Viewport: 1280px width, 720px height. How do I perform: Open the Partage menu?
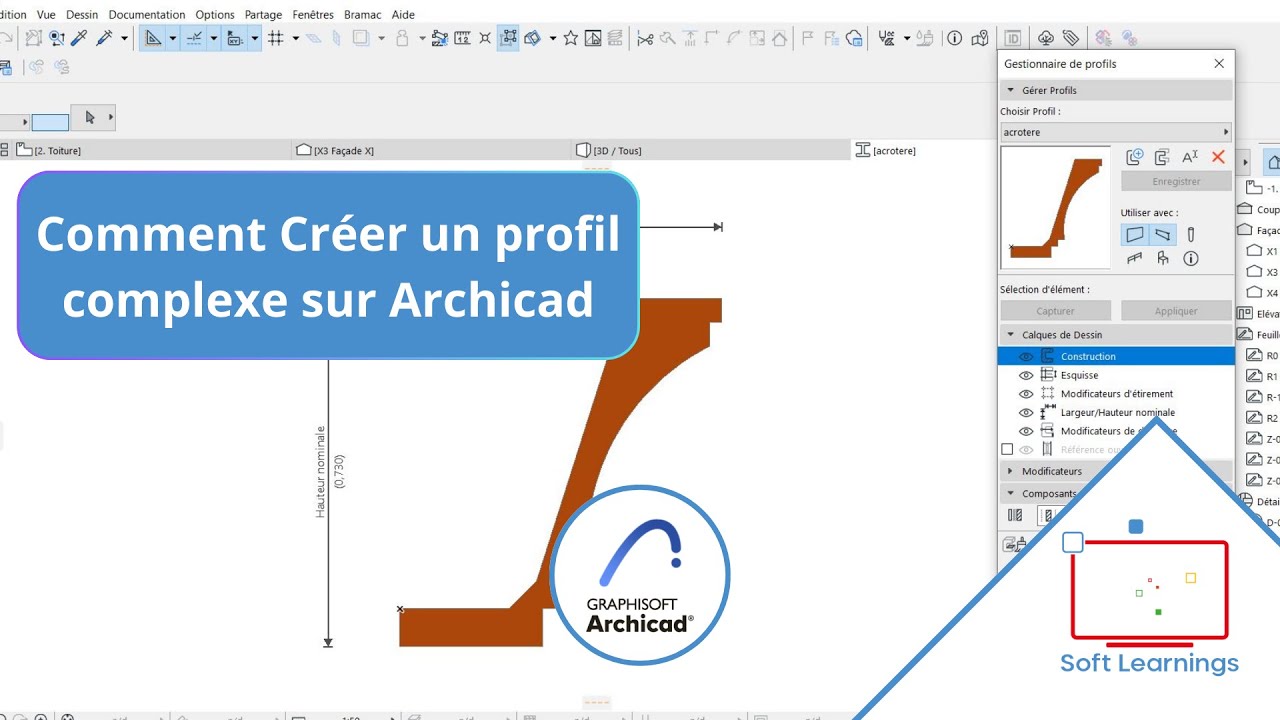(x=264, y=15)
